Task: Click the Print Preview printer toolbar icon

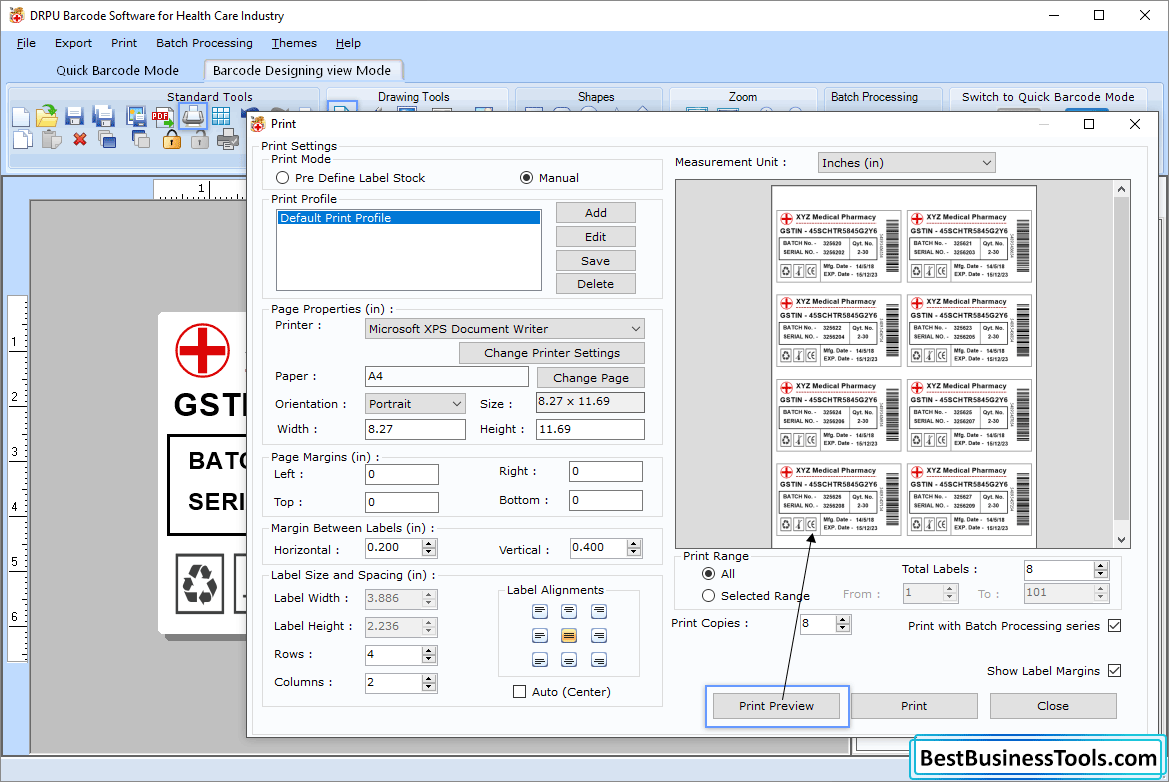Action: coord(227,139)
